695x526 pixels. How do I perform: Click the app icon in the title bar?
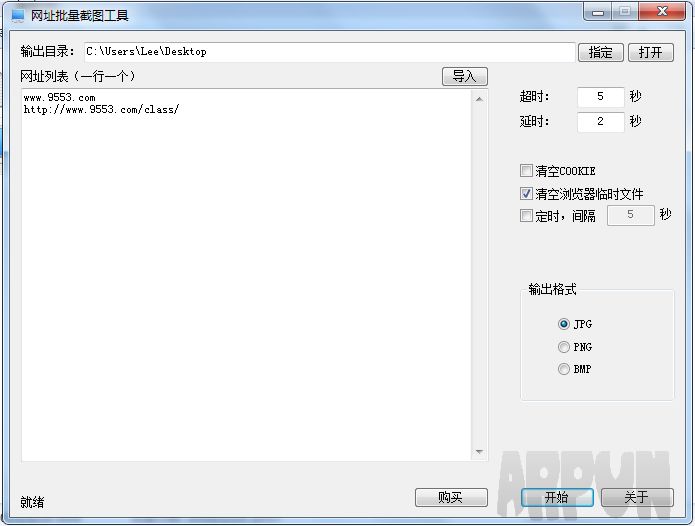click(x=18, y=16)
